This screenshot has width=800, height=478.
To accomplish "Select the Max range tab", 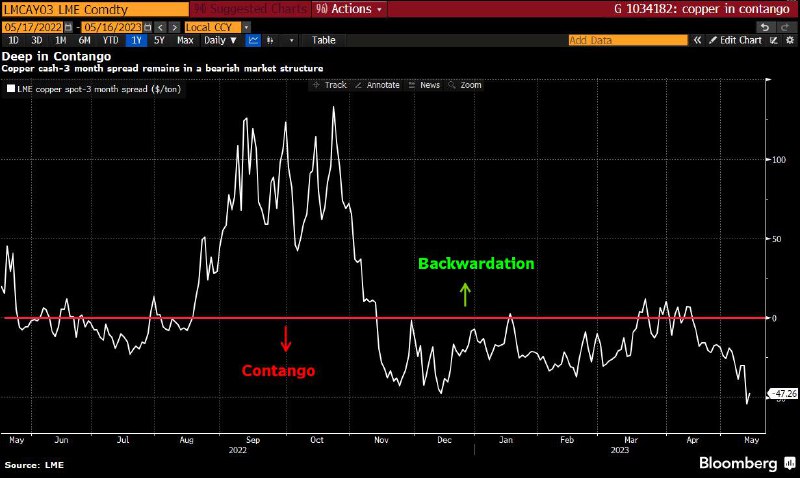I will [185, 40].
